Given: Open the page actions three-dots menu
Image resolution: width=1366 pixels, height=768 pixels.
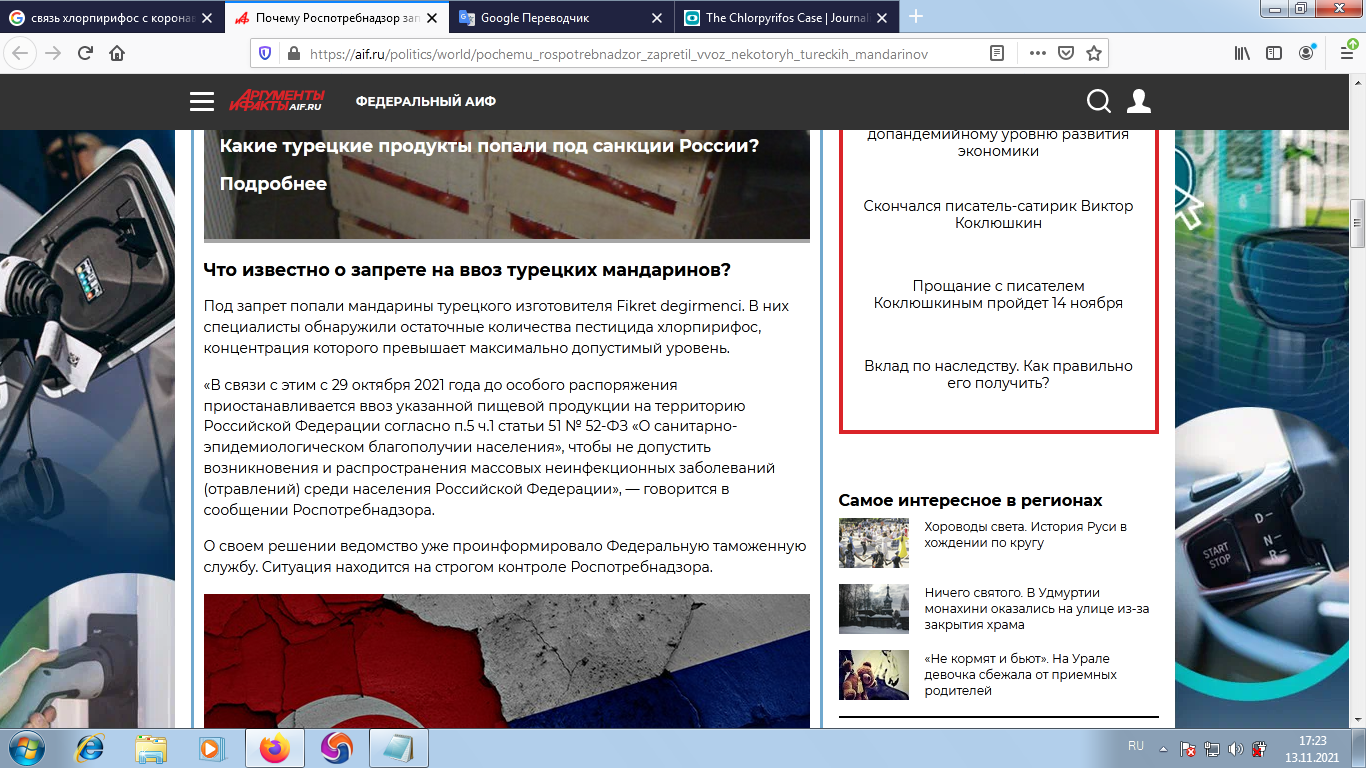Looking at the screenshot, I should (1038, 53).
